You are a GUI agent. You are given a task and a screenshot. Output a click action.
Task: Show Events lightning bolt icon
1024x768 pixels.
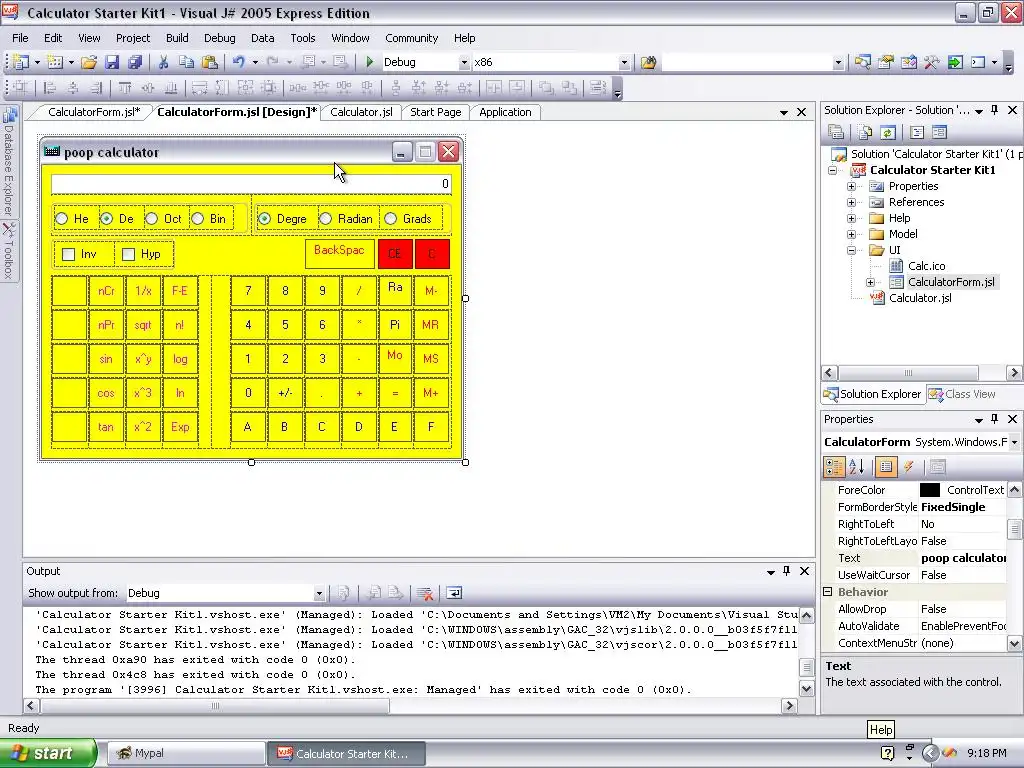pos(908,466)
